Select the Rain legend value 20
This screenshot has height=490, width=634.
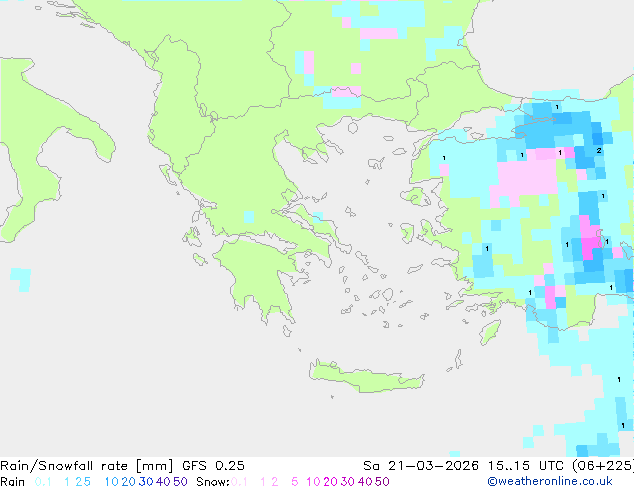point(128,482)
